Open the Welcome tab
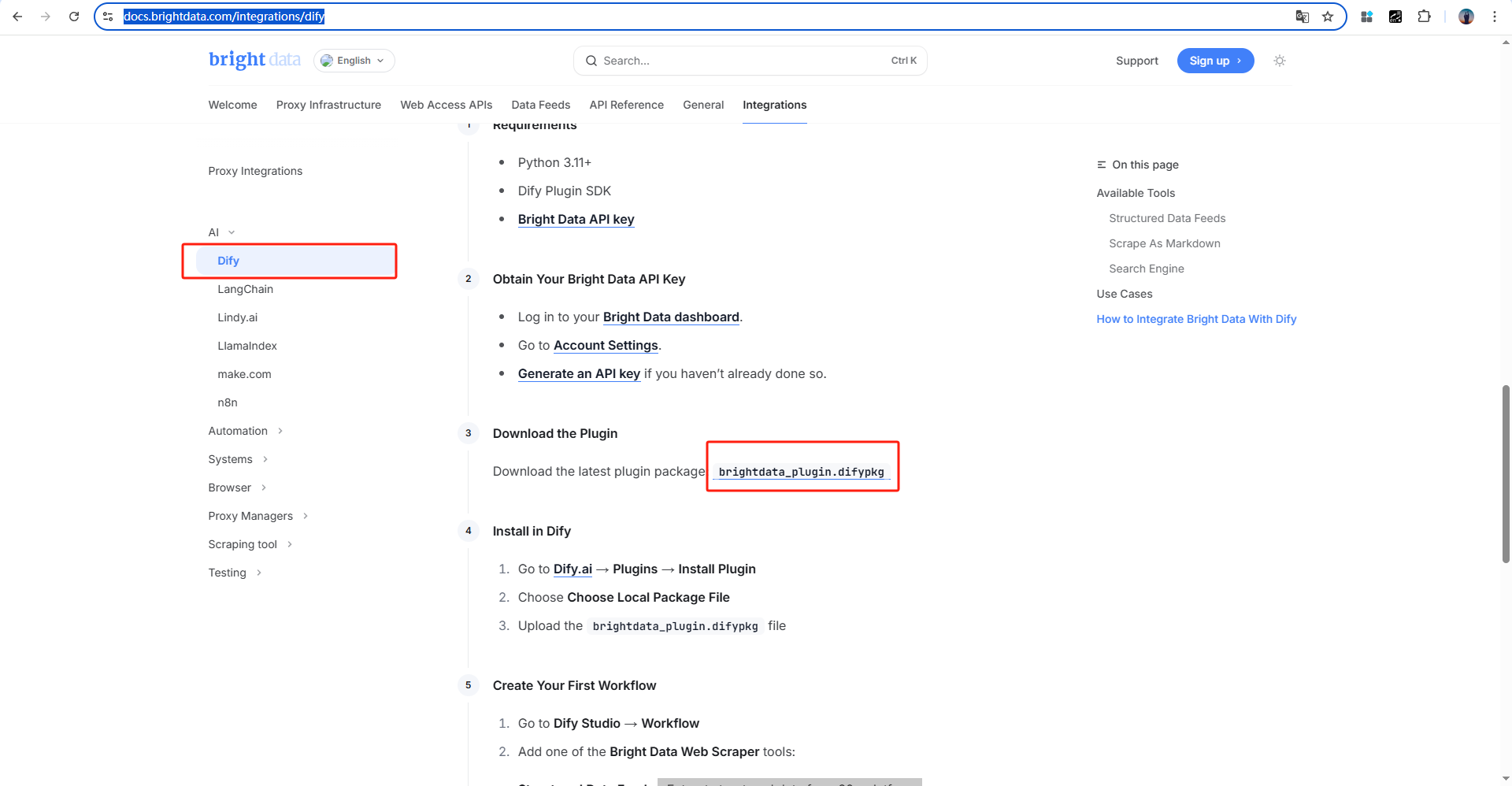This screenshot has width=1512, height=786. (232, 105)
